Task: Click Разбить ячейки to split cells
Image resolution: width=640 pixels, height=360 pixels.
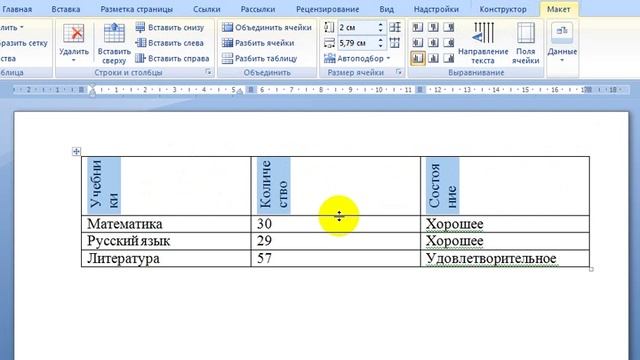Action: 258,43
